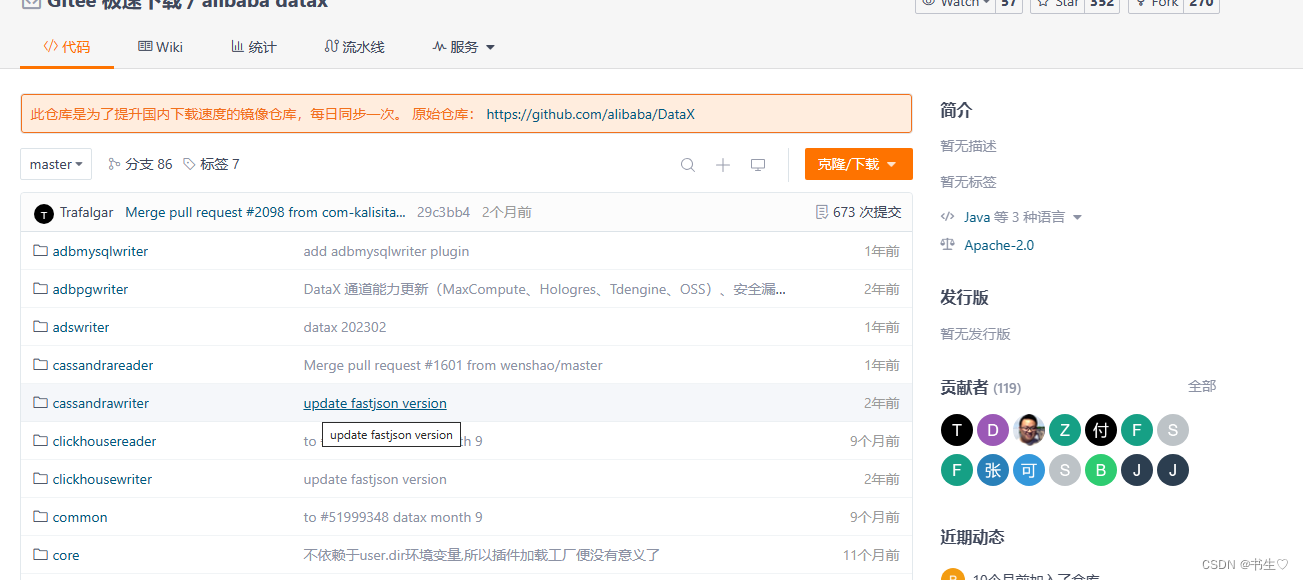
Task: Click the purple 'D' contributor avatar
Action: [x=993, y=430]
